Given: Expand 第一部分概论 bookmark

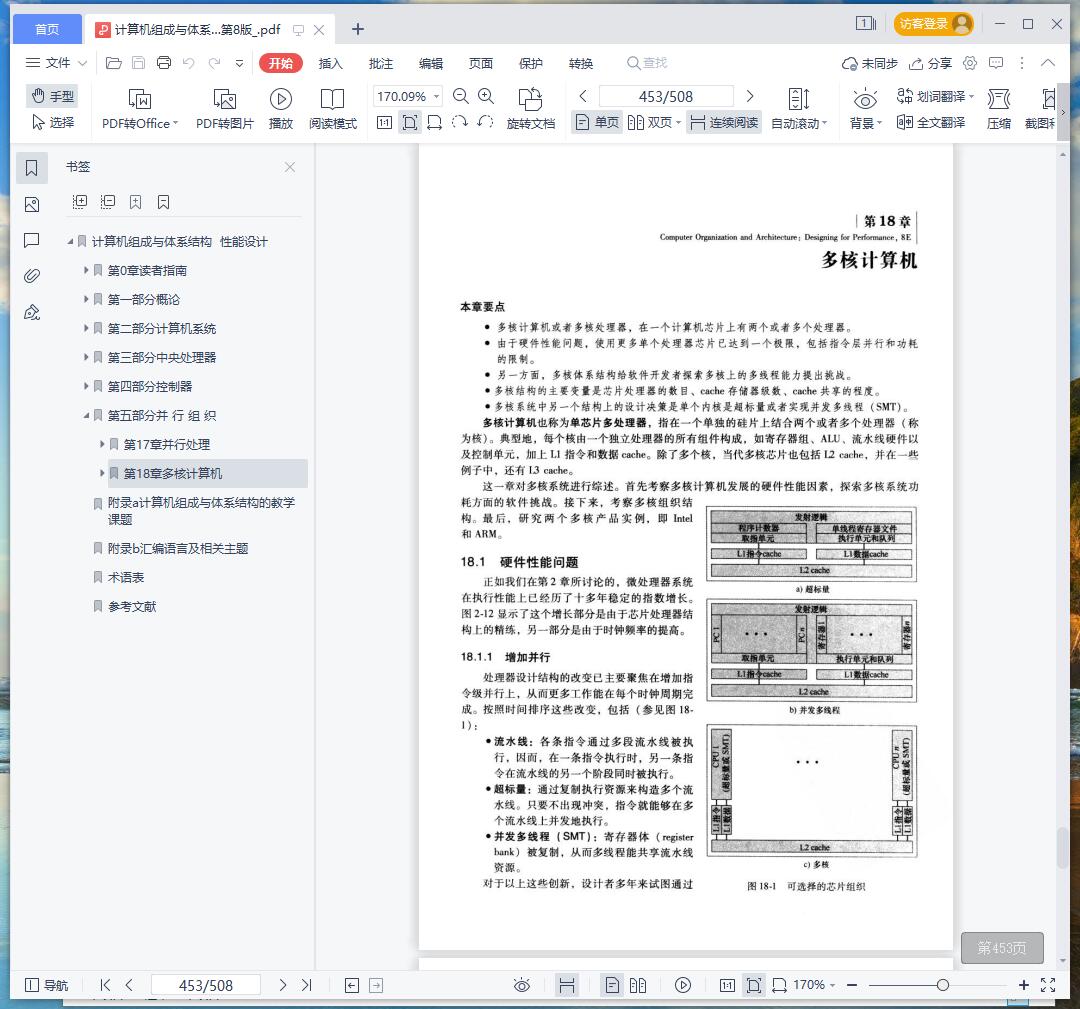Looking at the screenshot, I should point(86,299).
